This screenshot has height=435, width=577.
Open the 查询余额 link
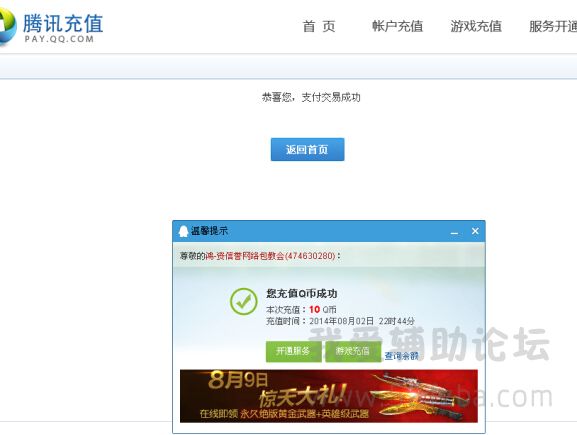401,356
